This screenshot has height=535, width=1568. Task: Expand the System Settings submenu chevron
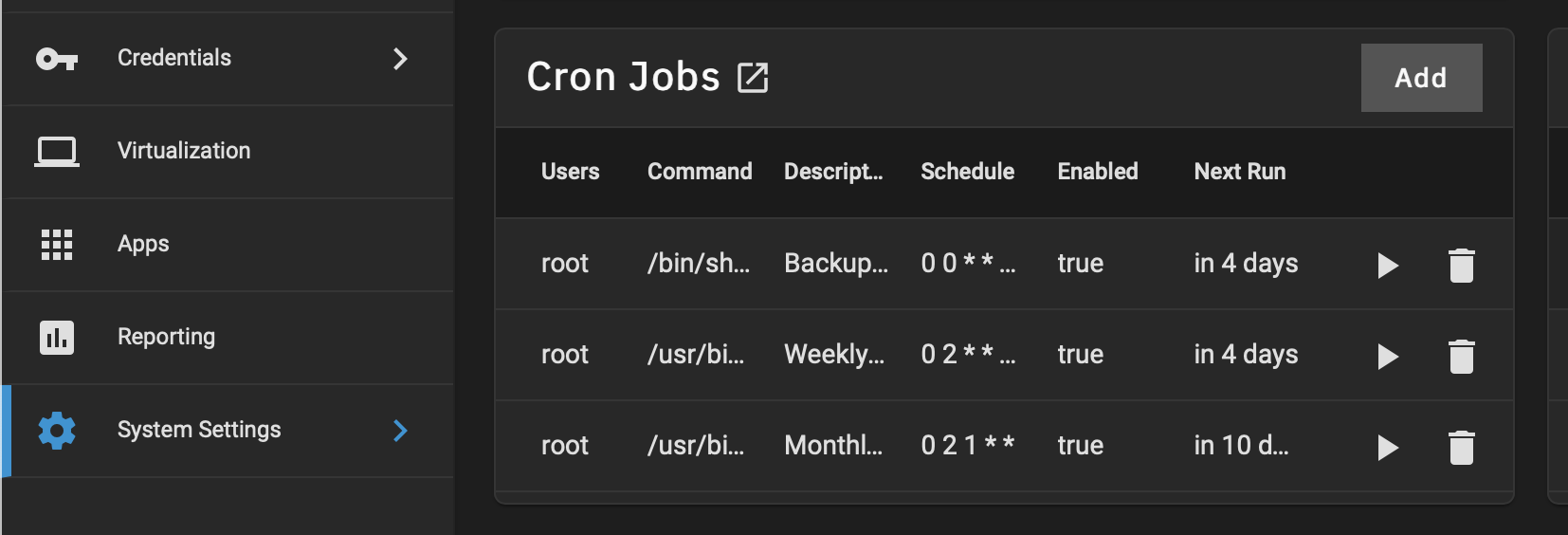[400, 431]
